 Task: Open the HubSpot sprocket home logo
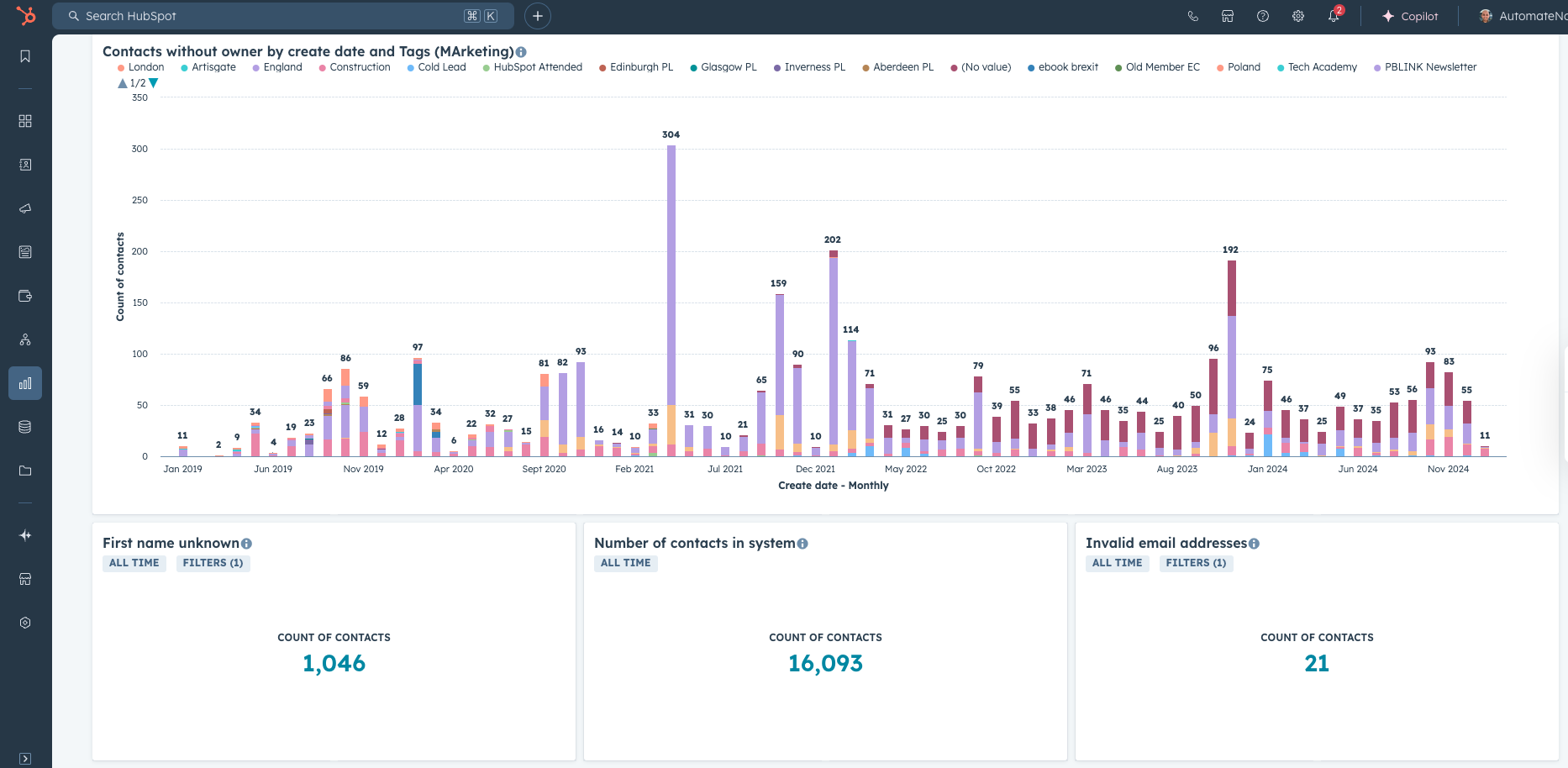[26, 16]
